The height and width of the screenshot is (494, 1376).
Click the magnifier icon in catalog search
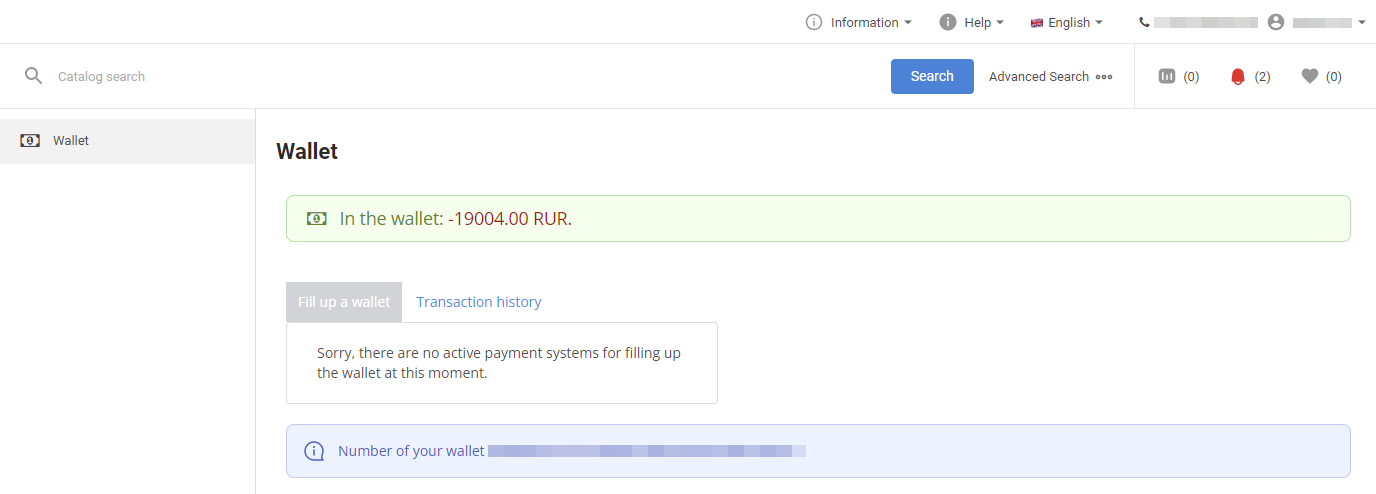(34, 76)
